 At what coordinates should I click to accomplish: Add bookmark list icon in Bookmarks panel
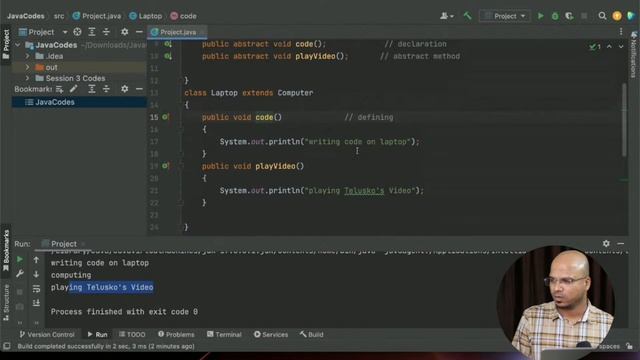click(60, 89)
